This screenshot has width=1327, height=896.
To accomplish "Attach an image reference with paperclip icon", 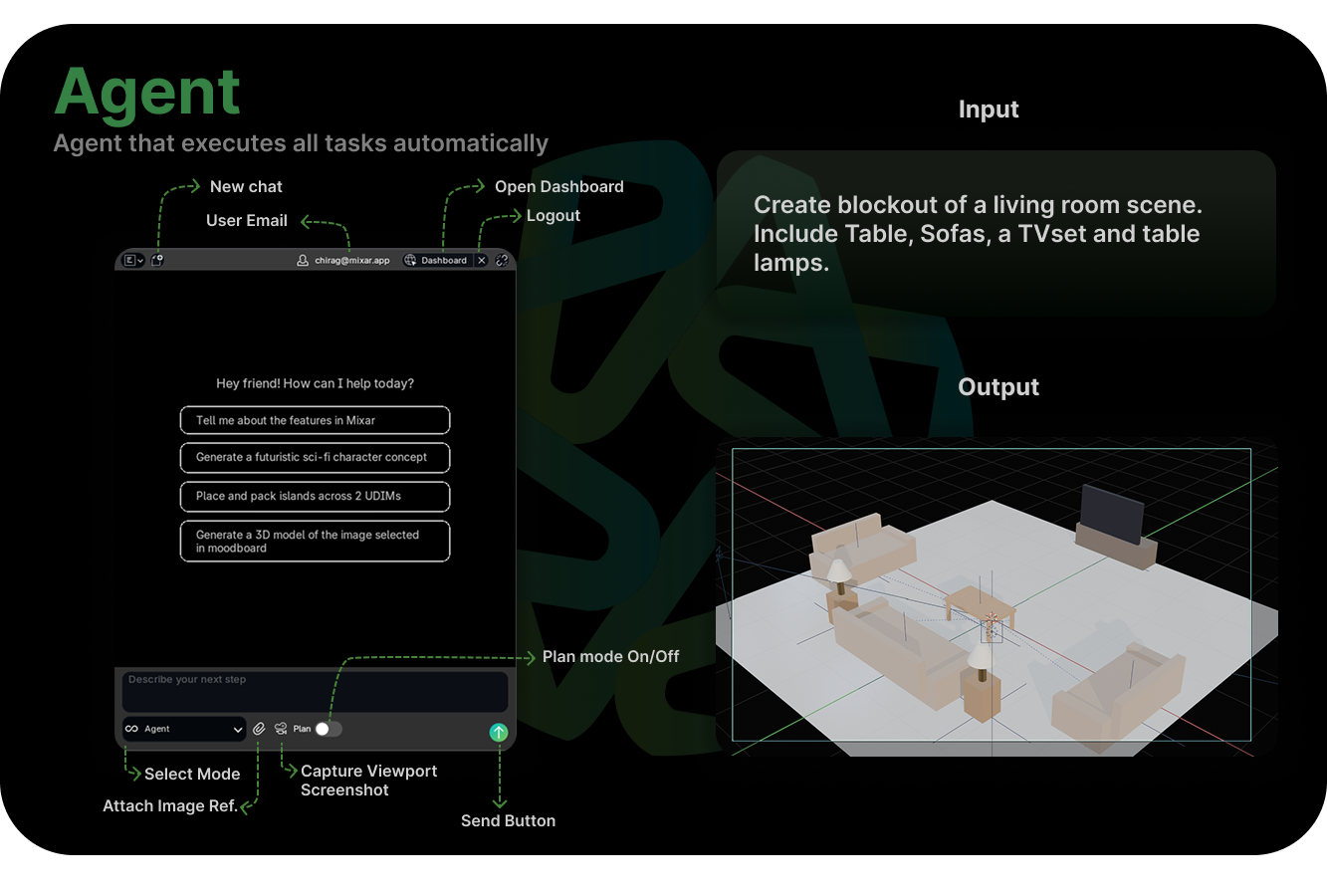I will 259,729.
